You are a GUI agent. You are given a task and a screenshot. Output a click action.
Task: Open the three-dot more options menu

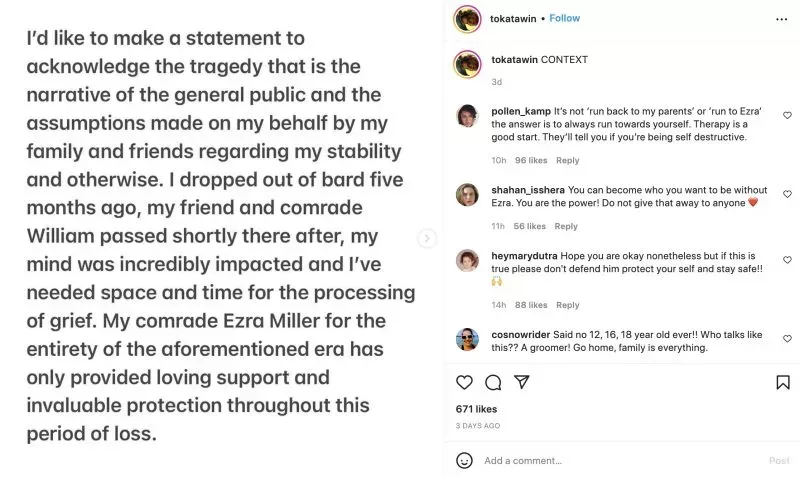coord(782,18)
